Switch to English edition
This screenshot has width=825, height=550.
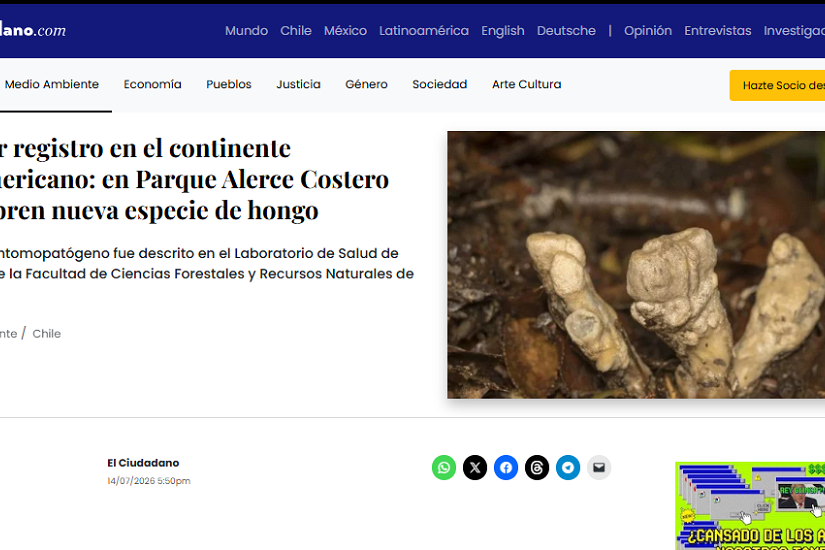502,31
